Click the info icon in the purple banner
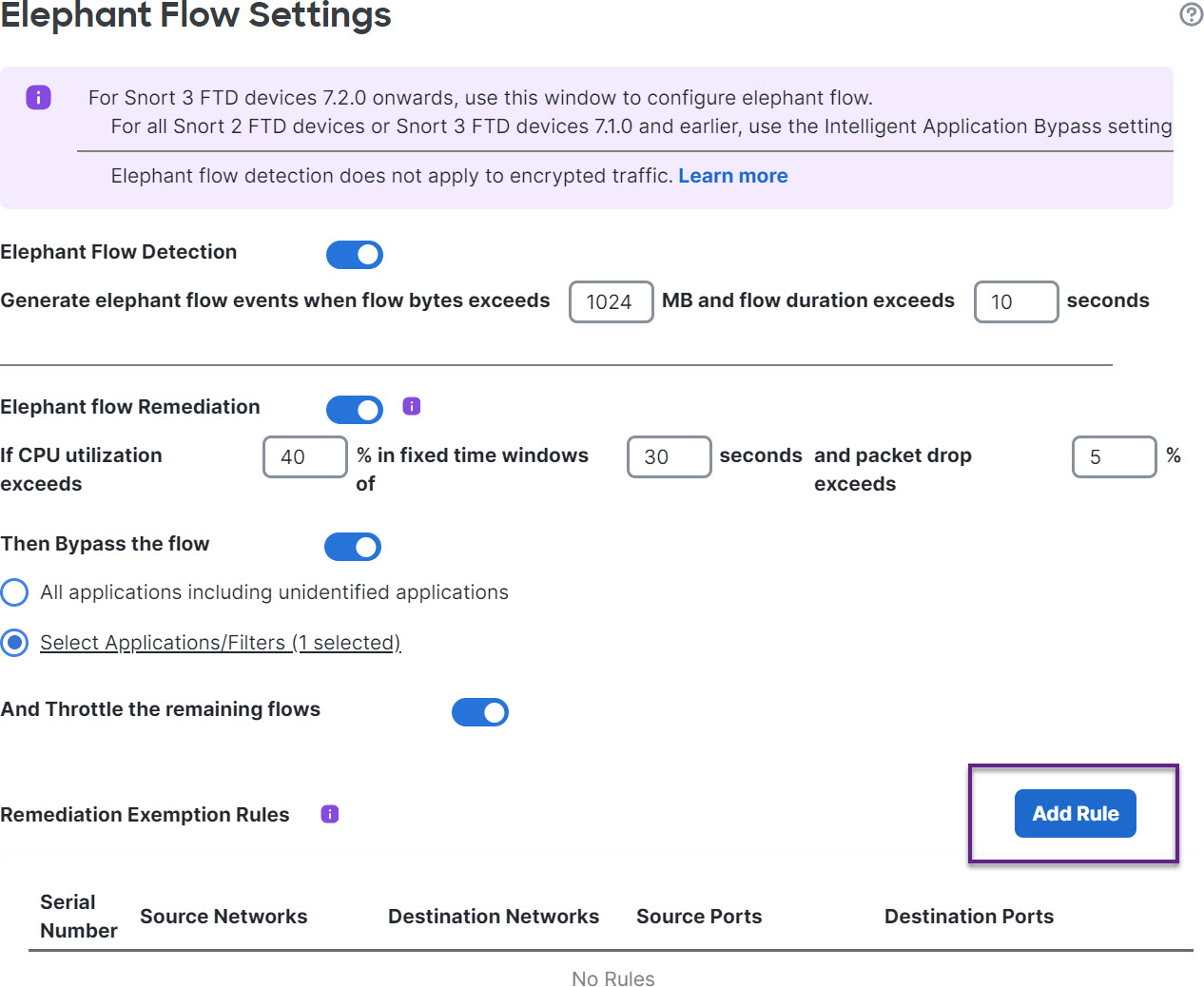The width and height of the screenshot is (1204, 987). click(x=38, y=97)
